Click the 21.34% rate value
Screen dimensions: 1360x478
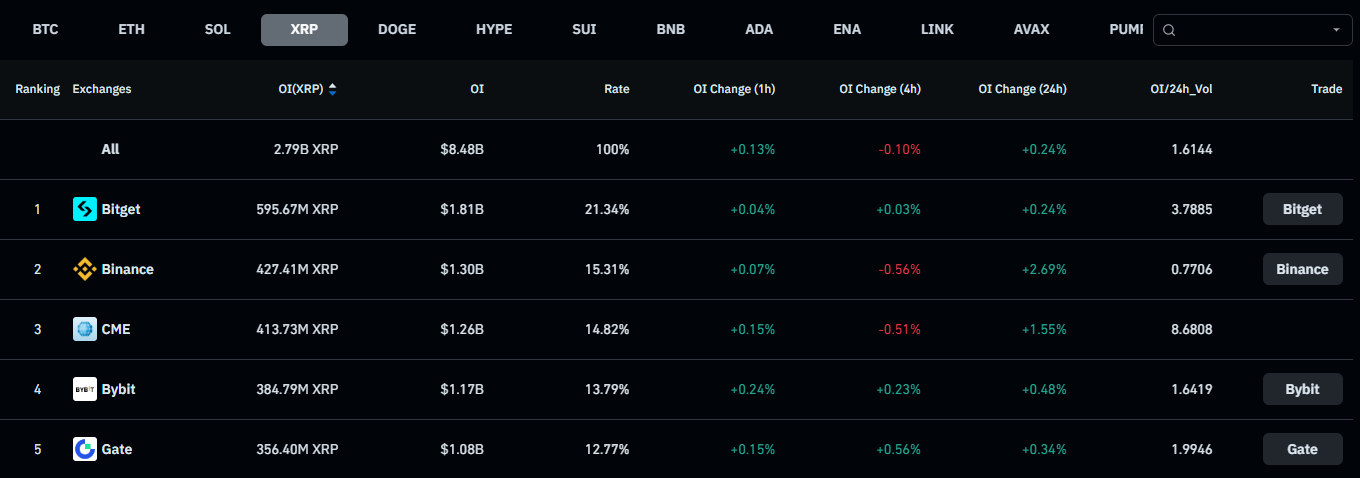(607, 209)
